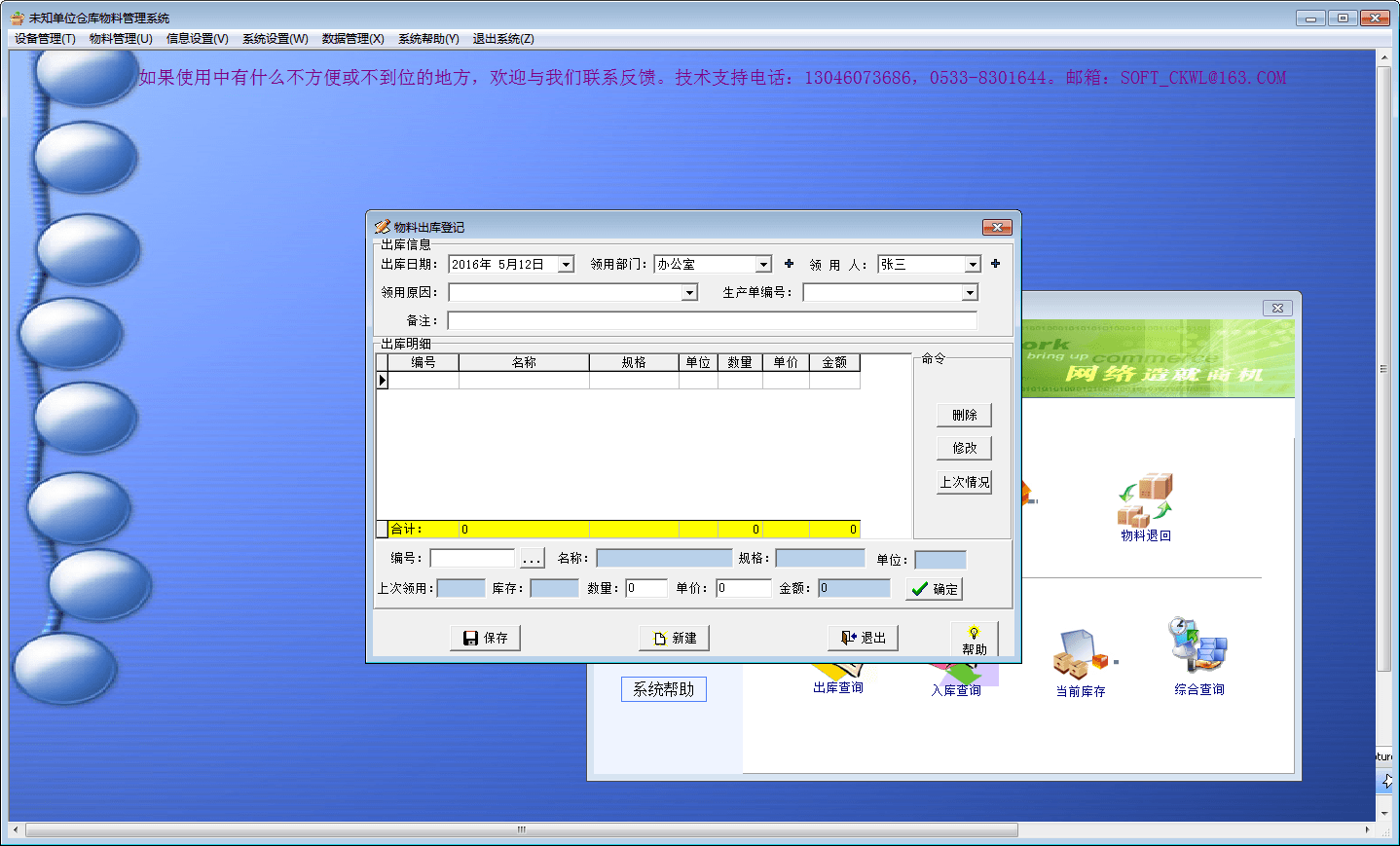Click the 备注 remarks input field

pyautogui.click(x=712, y=320)
